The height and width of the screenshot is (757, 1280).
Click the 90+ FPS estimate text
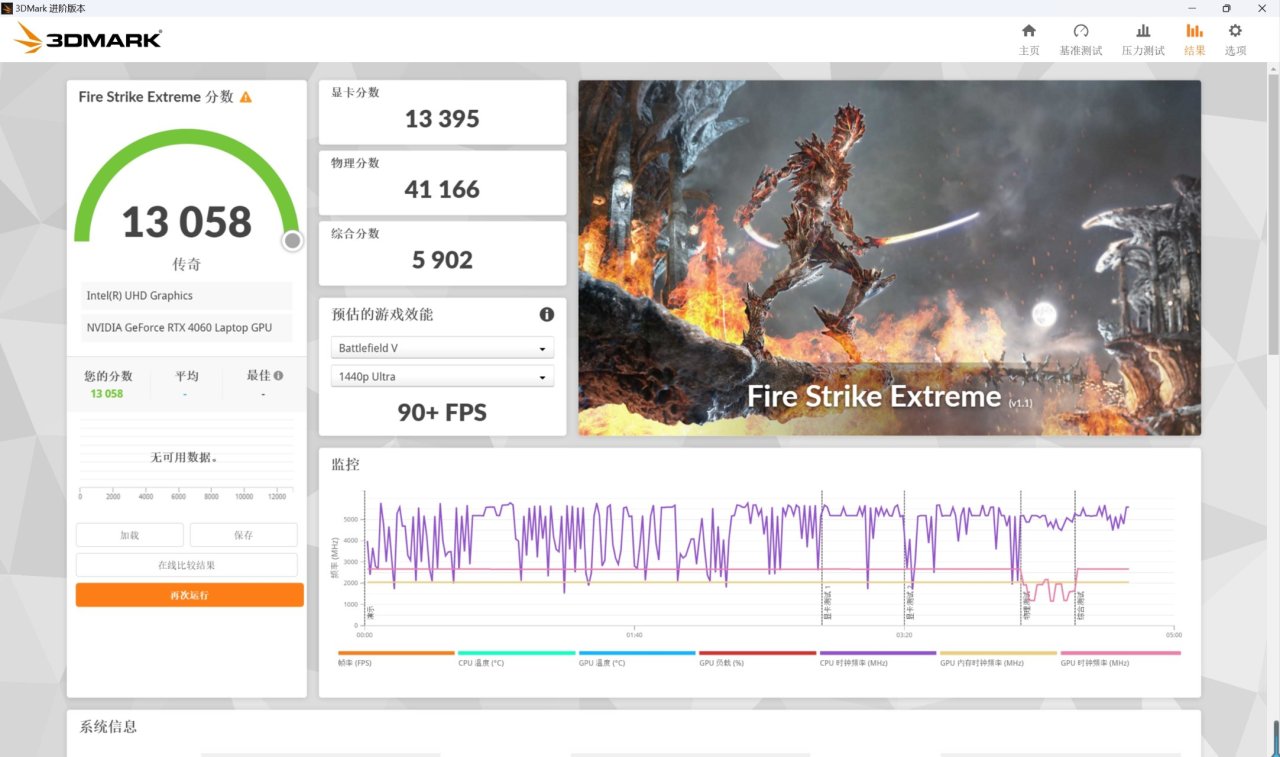click(442, 412)
